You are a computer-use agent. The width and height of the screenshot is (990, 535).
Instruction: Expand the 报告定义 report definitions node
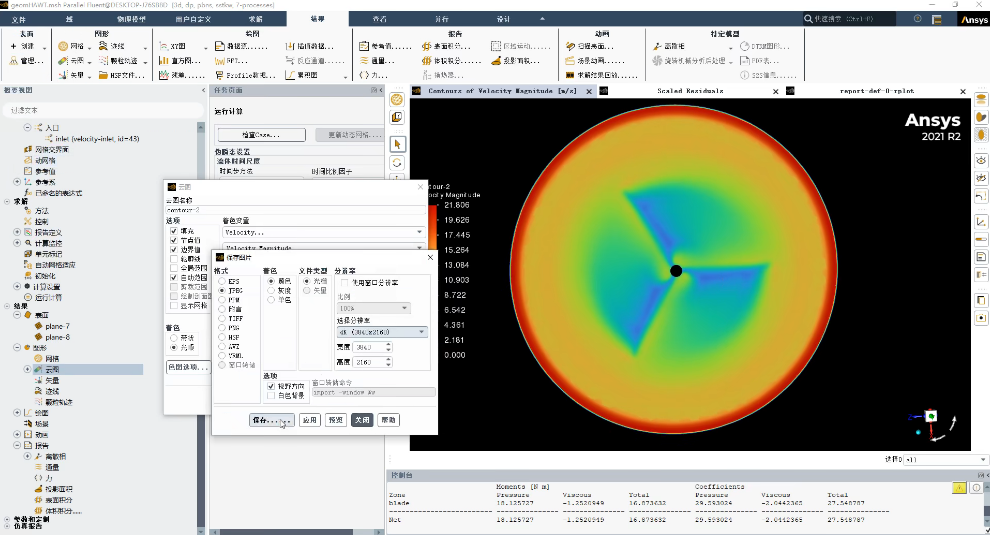point(17,232)
